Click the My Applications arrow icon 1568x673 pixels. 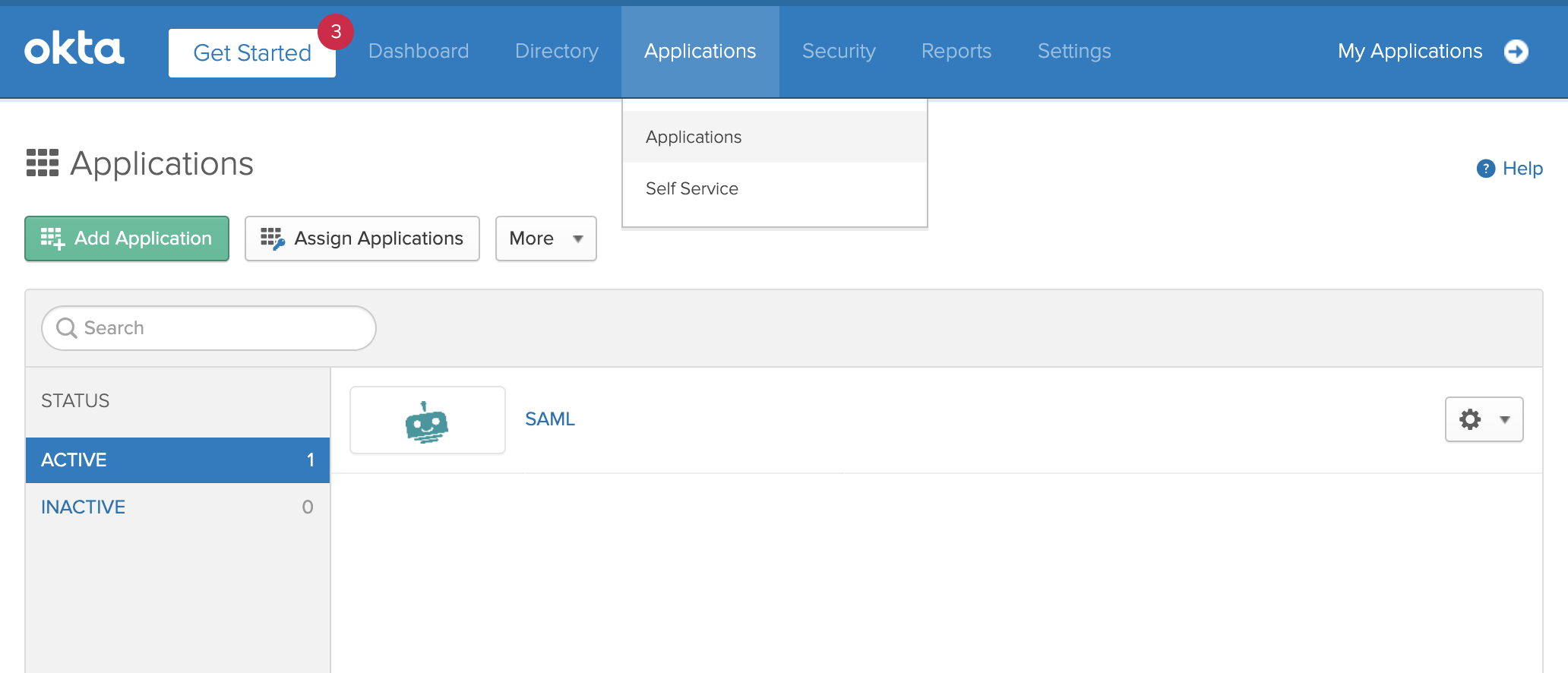[1516, 52]
